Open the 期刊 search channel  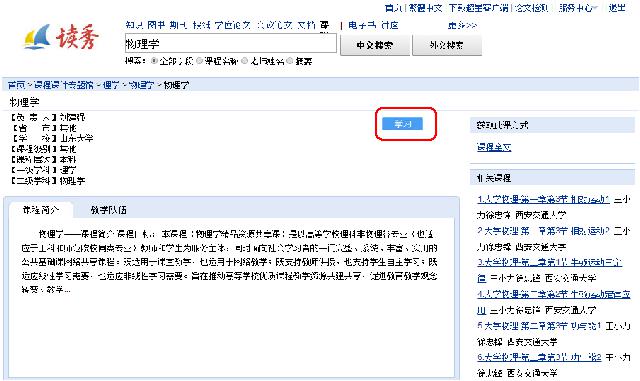click(x=178, y=25)
